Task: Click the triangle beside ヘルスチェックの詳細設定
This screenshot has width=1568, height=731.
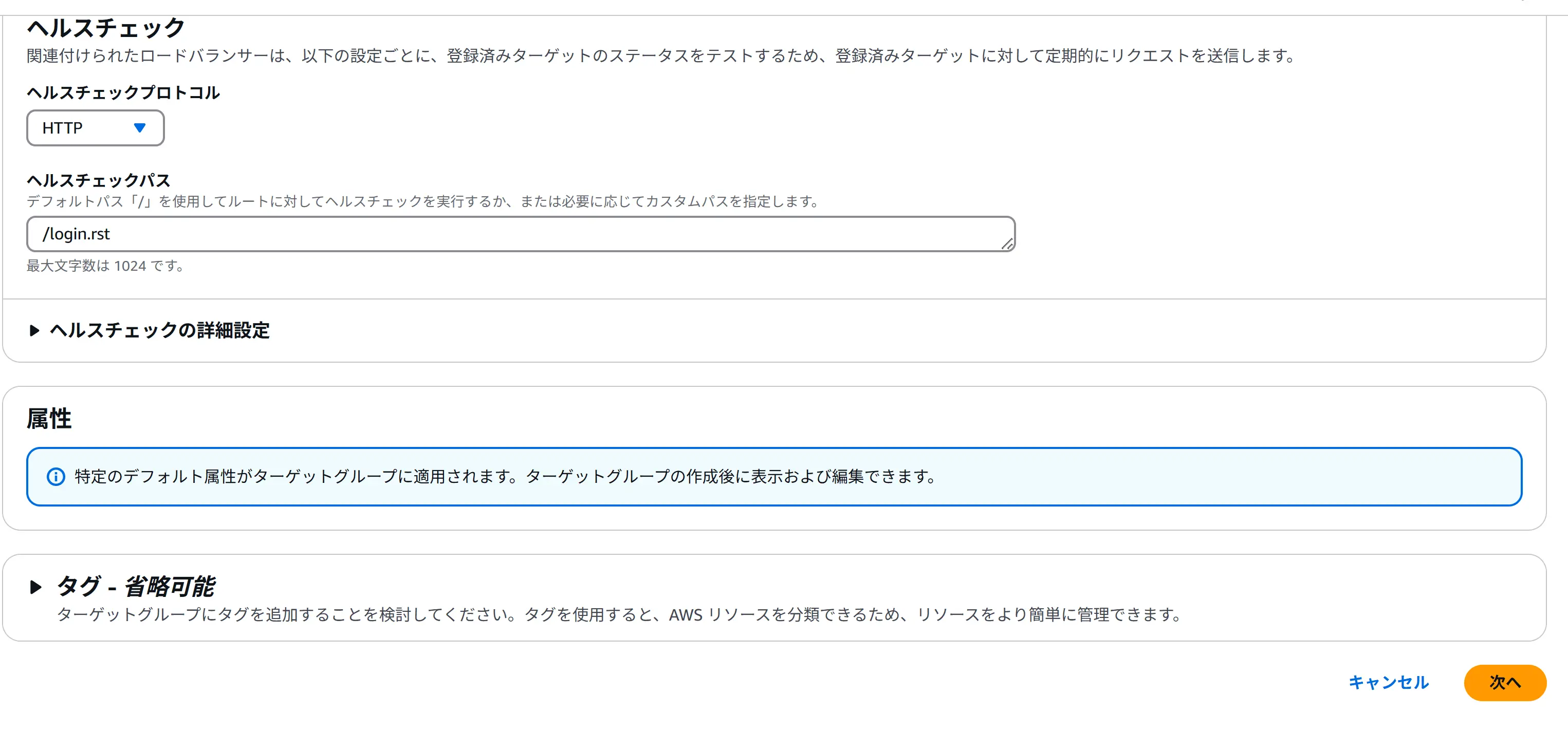Action: 34,330
